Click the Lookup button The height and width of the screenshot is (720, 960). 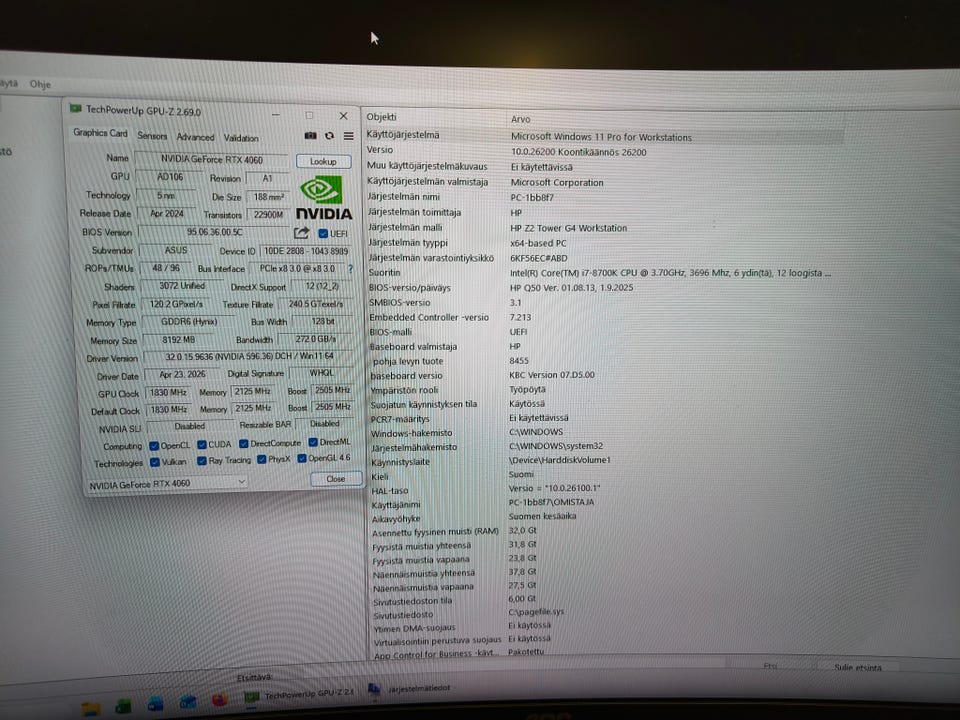(323, 162)
